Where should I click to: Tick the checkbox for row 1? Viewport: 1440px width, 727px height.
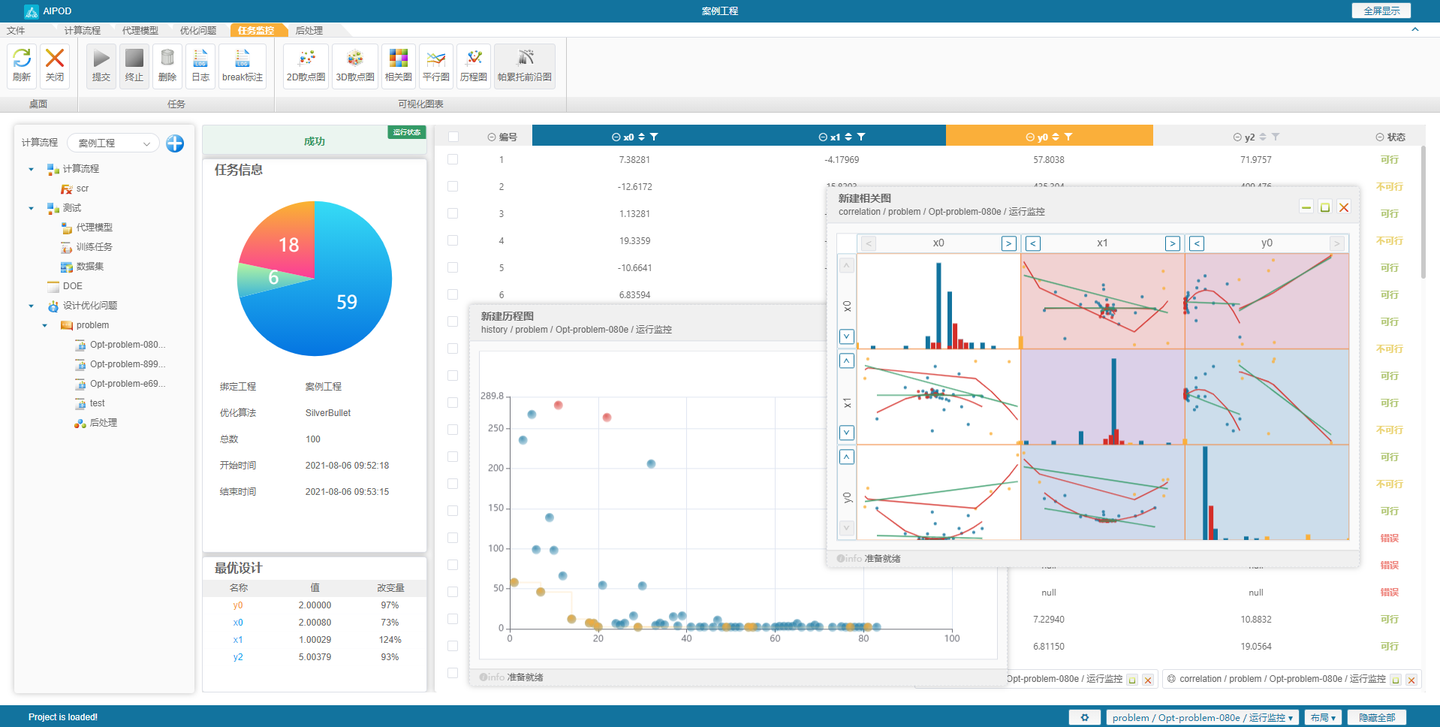pyautogui.click(x=453, y=159)
